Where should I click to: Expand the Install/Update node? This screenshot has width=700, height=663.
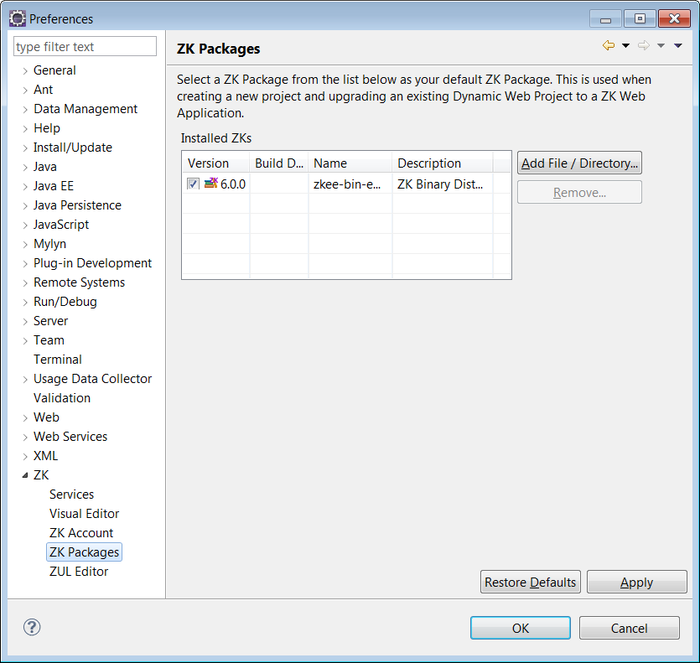25,147
